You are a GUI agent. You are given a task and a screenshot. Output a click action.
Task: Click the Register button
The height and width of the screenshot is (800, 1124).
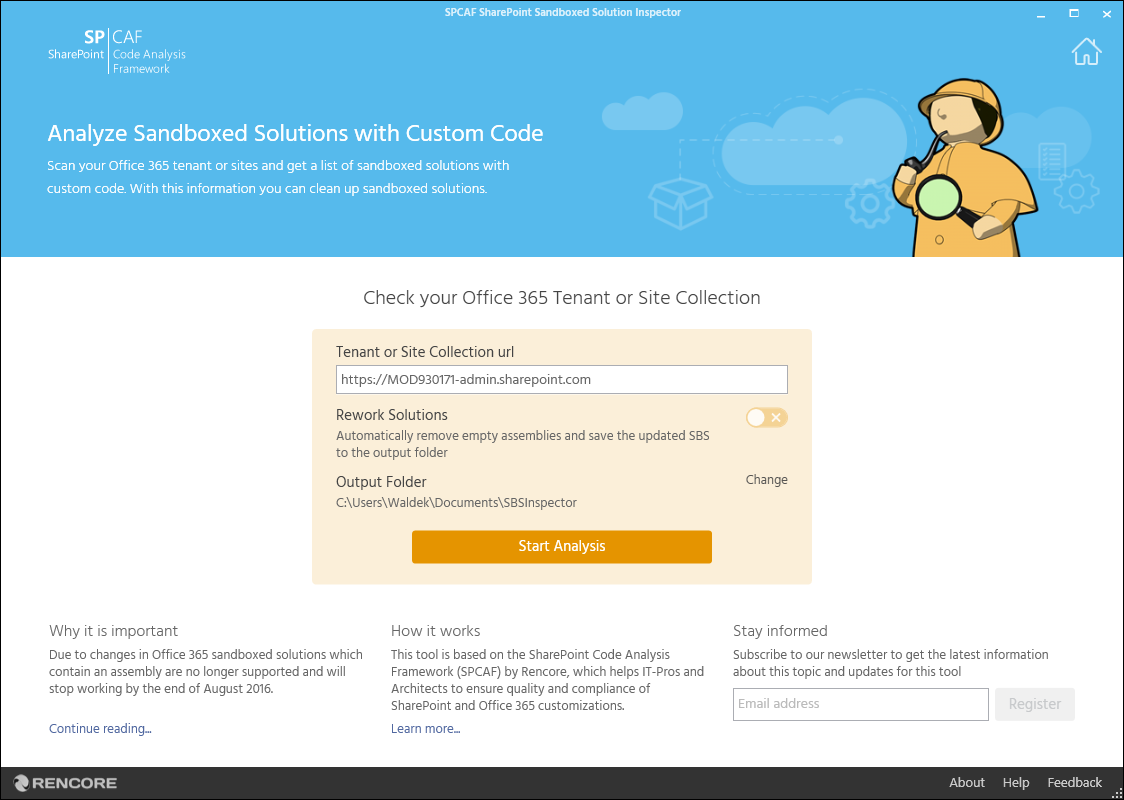coord(1034,704)
